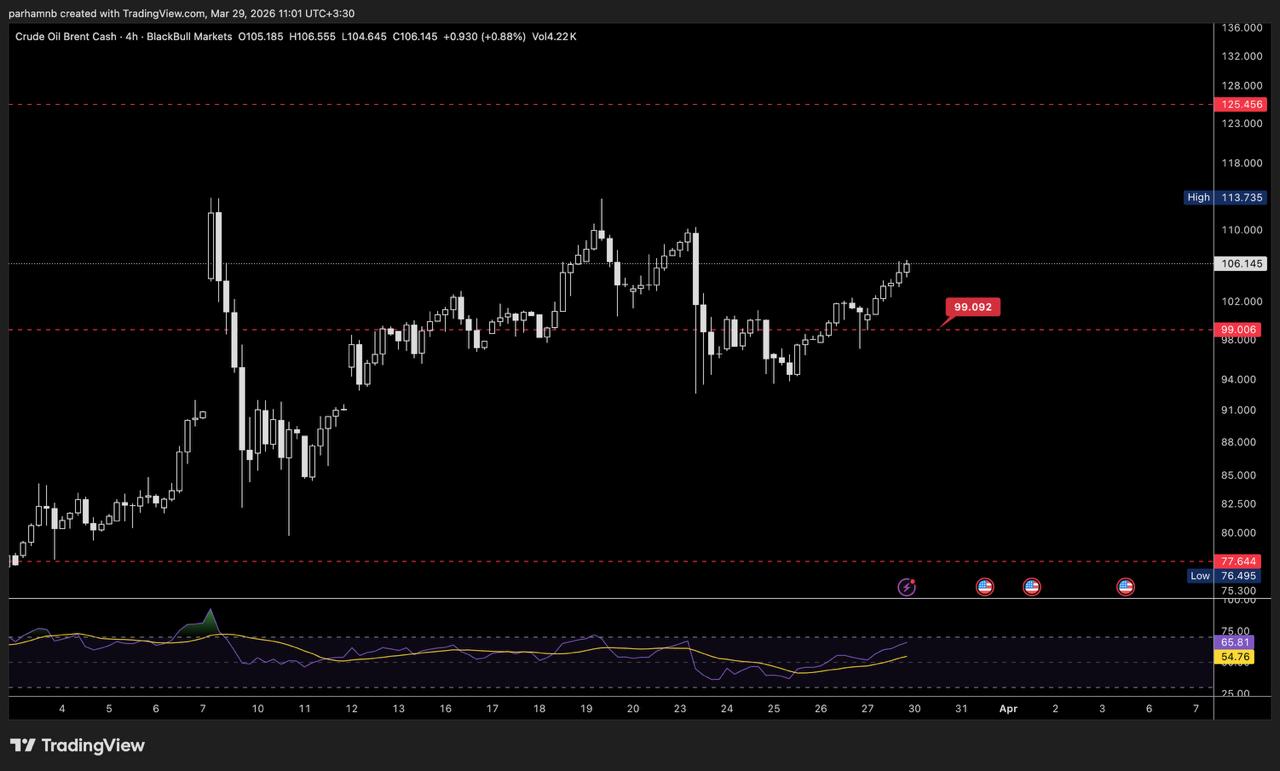
Task: Click the yellow 54.76 indicator value label
Action: click(x=1236, y=657)
